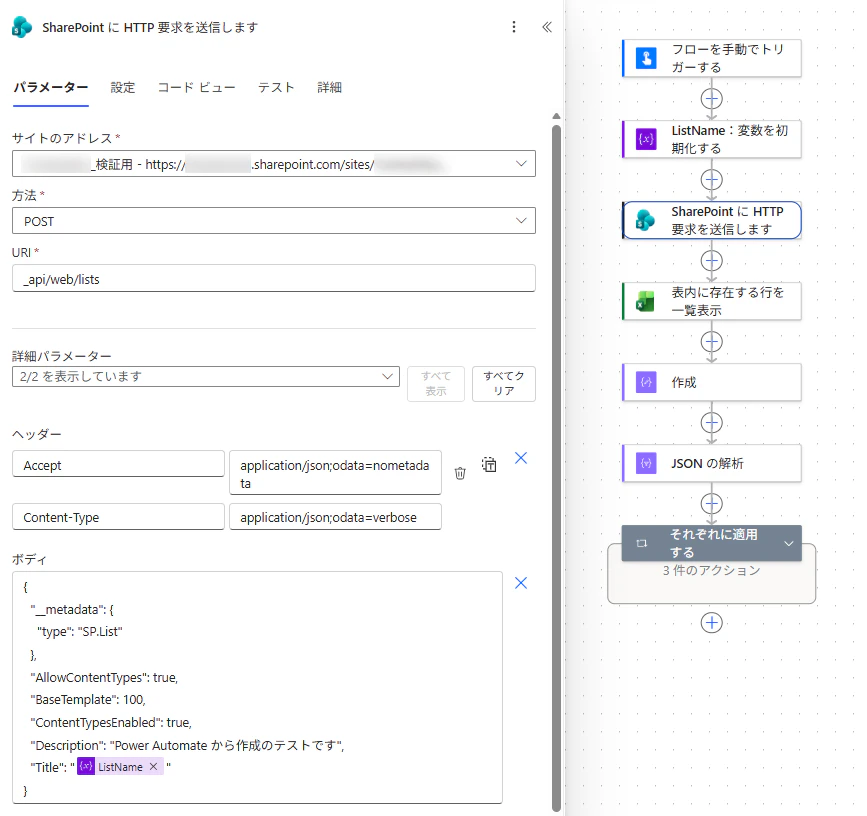The width and height of the screenshot is (867, 816).
Task: Open the 詳細パラメーター dropdown
Action: pos(206,376)
